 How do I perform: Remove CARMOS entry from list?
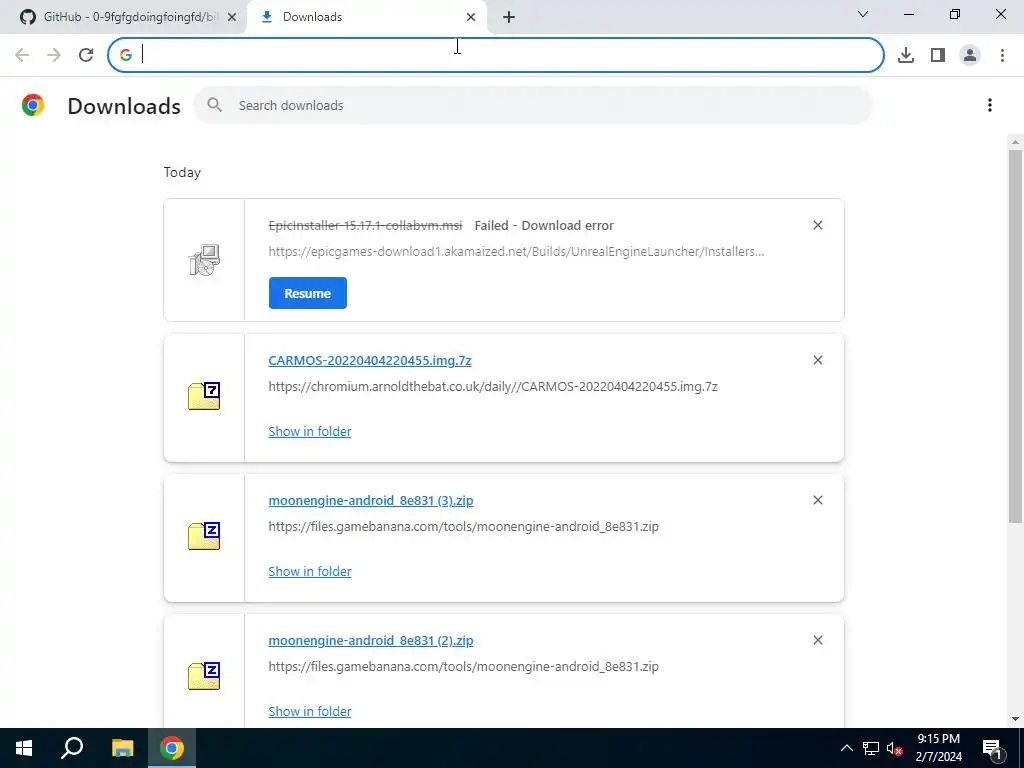[818, 360]
